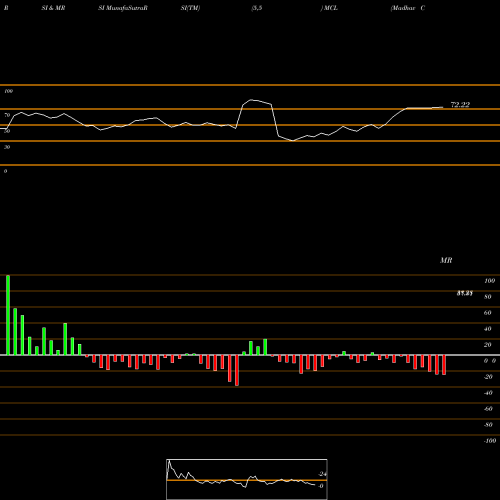
Task: Click the MR panel title label
Action: (446, 260)
